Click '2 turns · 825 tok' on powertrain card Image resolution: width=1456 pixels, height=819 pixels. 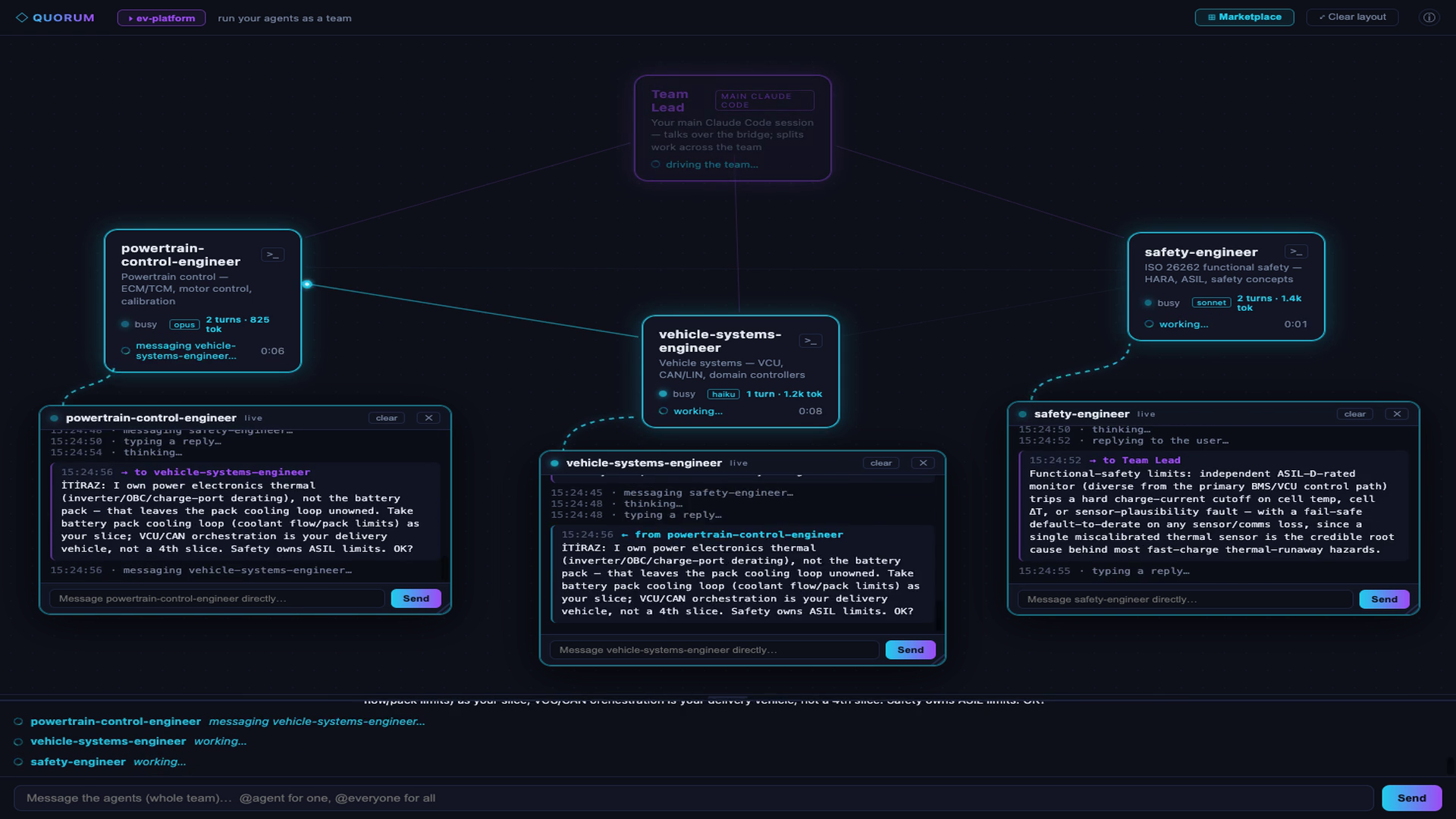(237, 325)
